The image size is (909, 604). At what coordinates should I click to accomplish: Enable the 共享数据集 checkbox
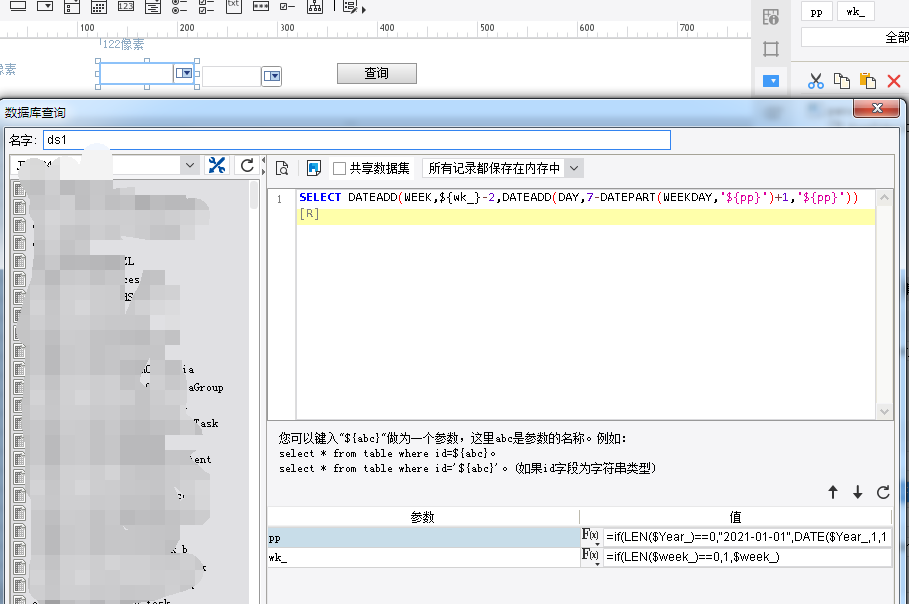click(340, 168)
